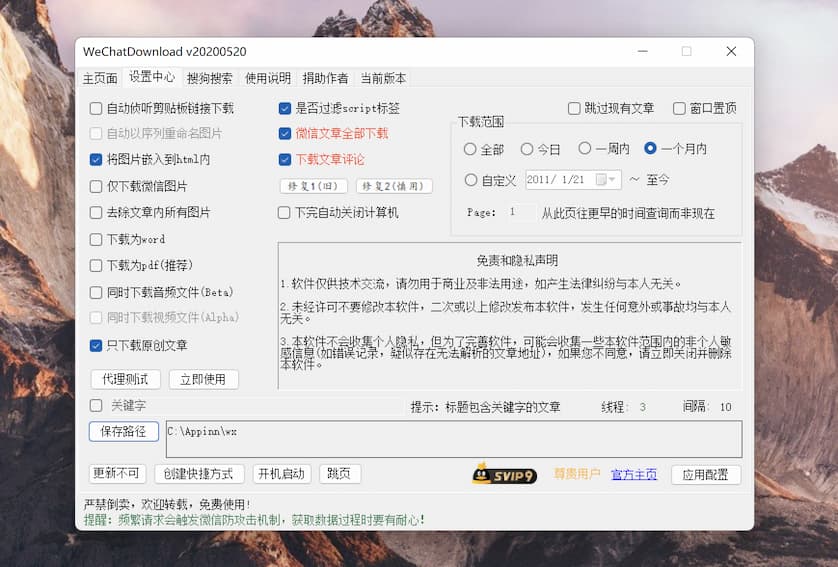
Task: Click the 应用配置 button
Action: [705, 475]
